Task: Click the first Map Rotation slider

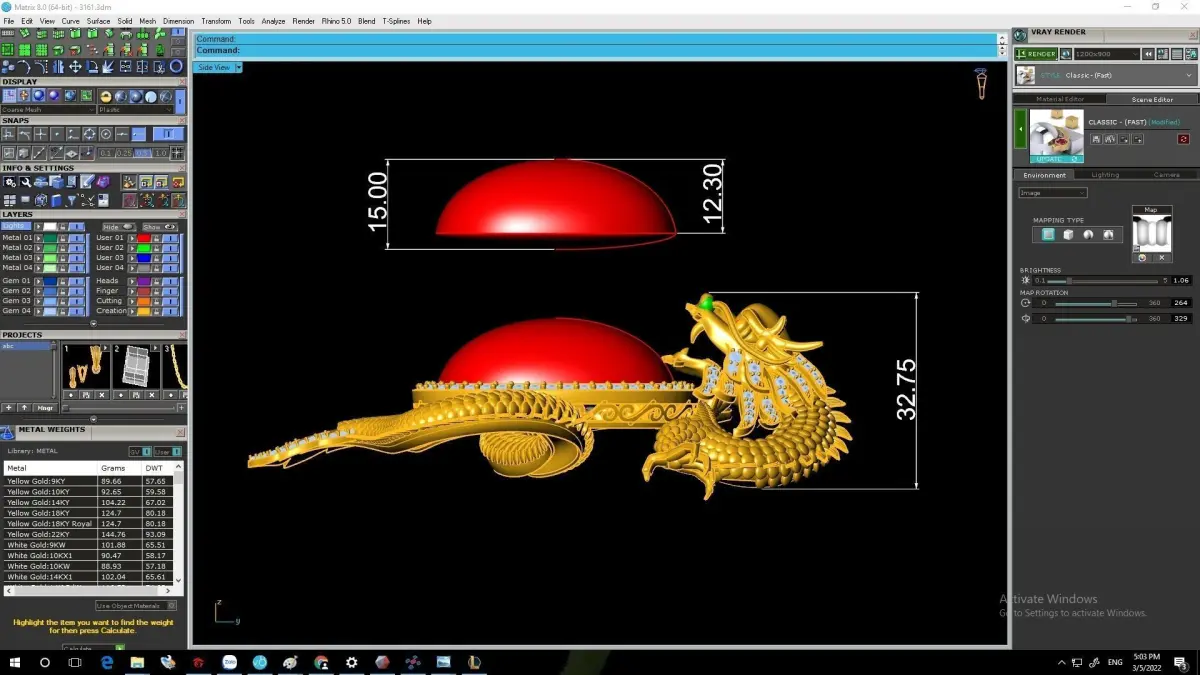Action: click(1097, 303)
